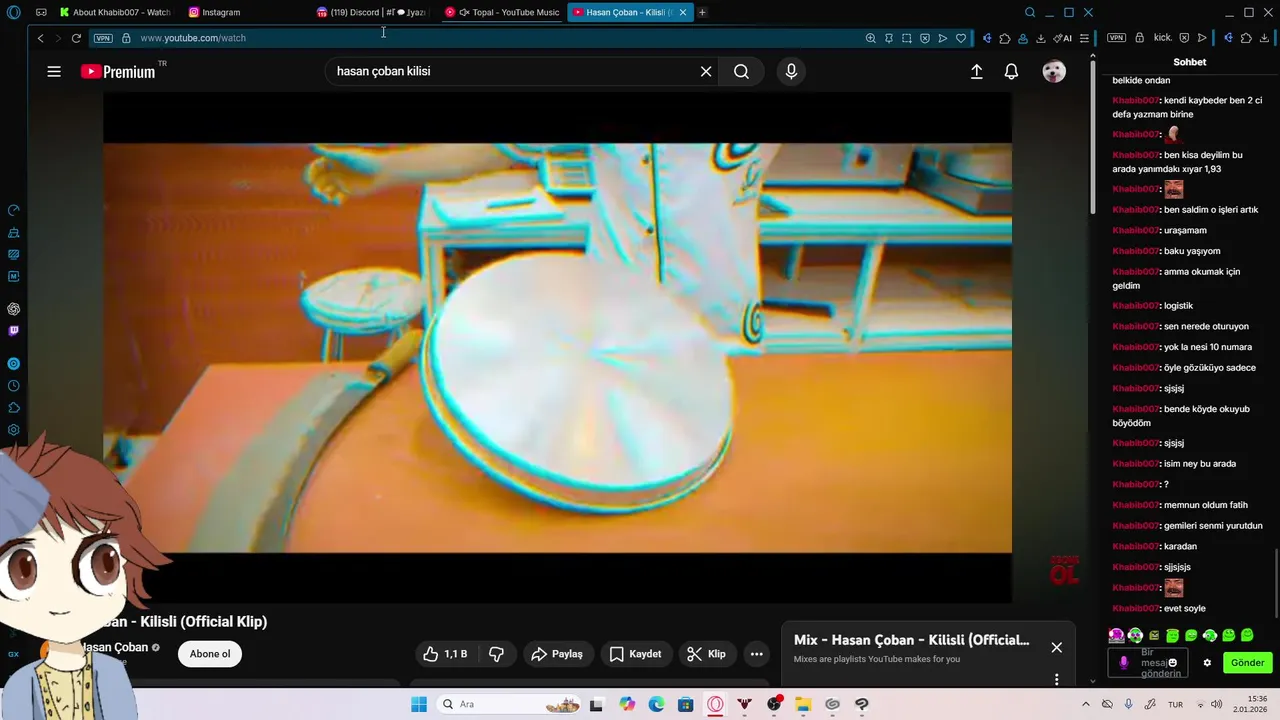Open history clock in the Opera sidebar
Screen dimensions: 1280x720
[x=13, y=386]
